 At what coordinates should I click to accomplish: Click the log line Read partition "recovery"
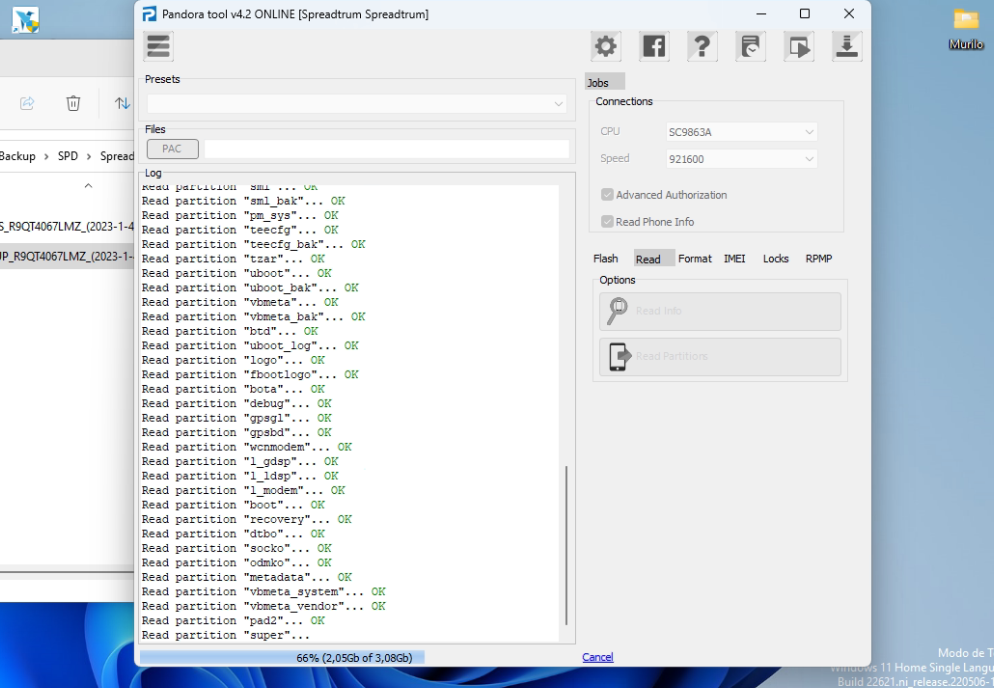[x=247, y=519]
